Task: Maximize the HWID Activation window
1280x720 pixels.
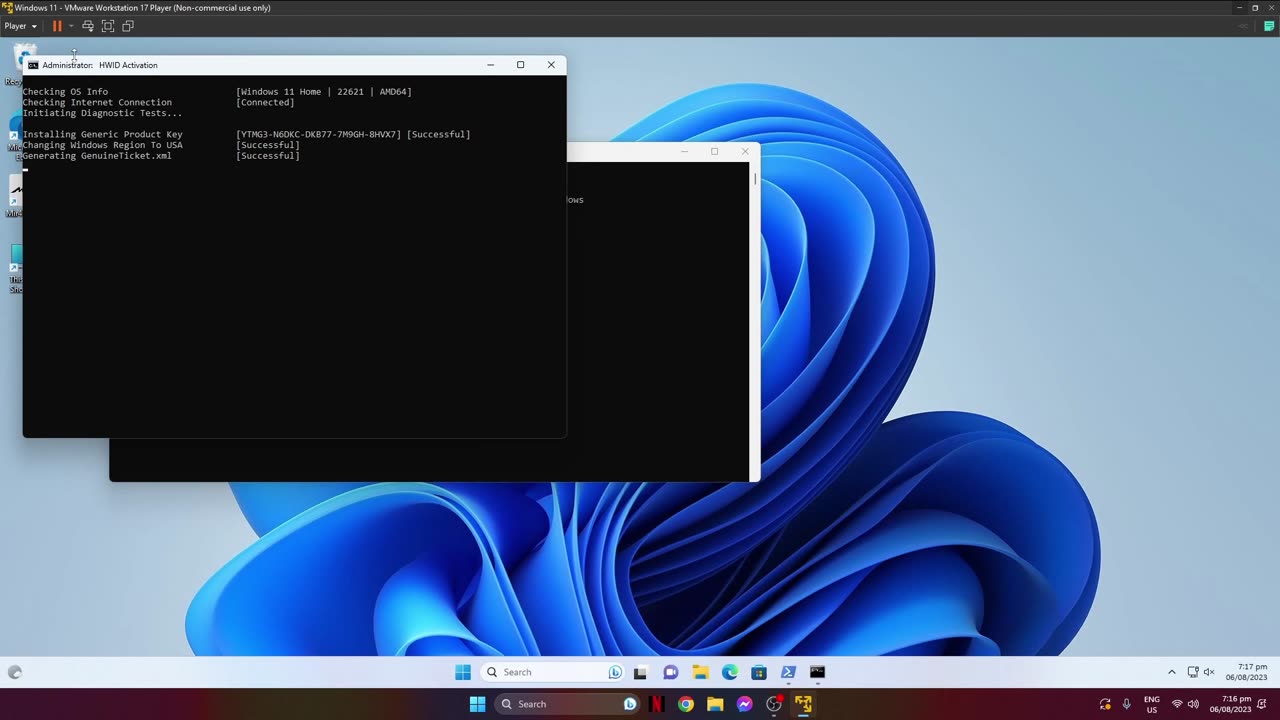Action: 520,65
